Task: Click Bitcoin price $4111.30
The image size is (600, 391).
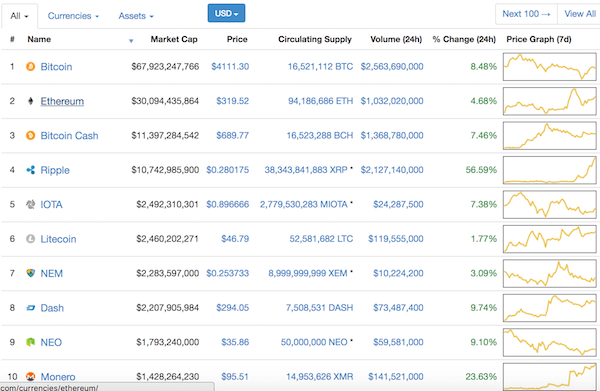Action: click(230, 67)
